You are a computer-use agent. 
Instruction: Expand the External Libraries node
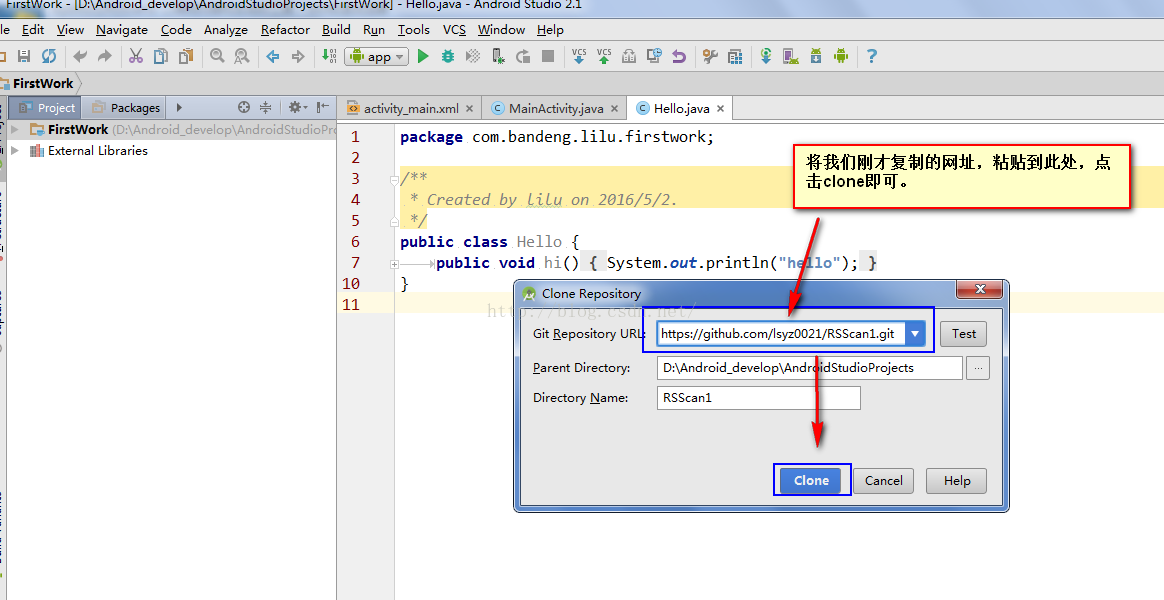click(15, 151)
